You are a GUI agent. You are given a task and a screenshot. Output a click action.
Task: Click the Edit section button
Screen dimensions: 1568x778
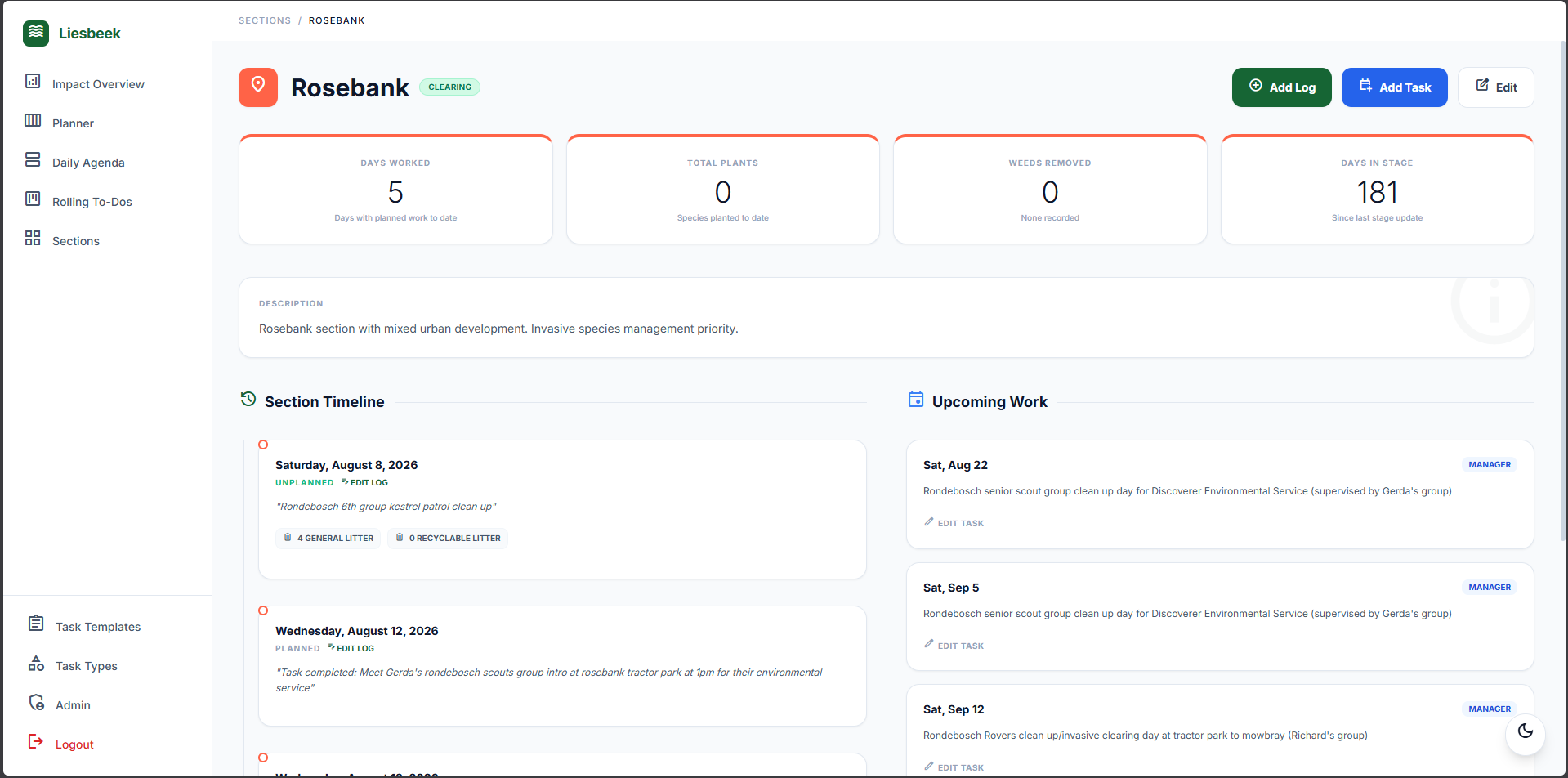click(x=1495, y=87)
